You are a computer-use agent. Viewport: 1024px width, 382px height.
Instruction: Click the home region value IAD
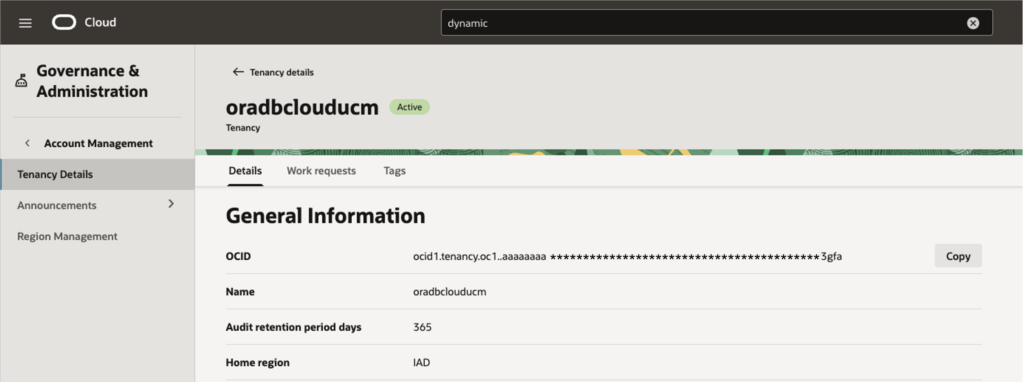(x=421, y=362)
